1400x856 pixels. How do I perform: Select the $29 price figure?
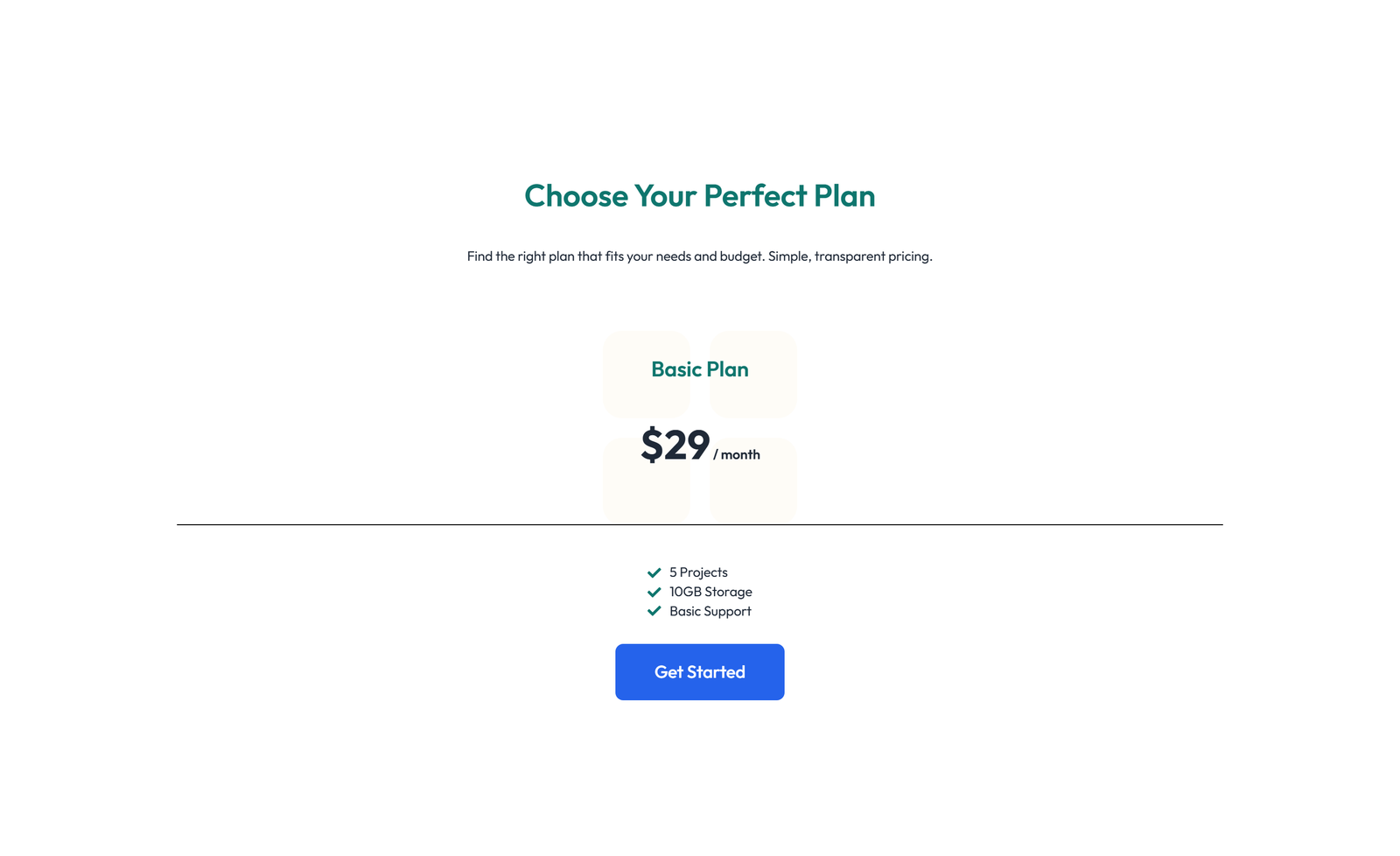tap(675, 446)
